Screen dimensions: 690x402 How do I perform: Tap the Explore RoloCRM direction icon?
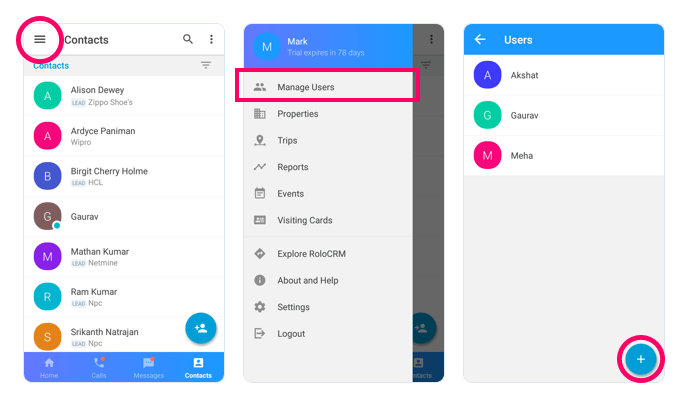260,254
